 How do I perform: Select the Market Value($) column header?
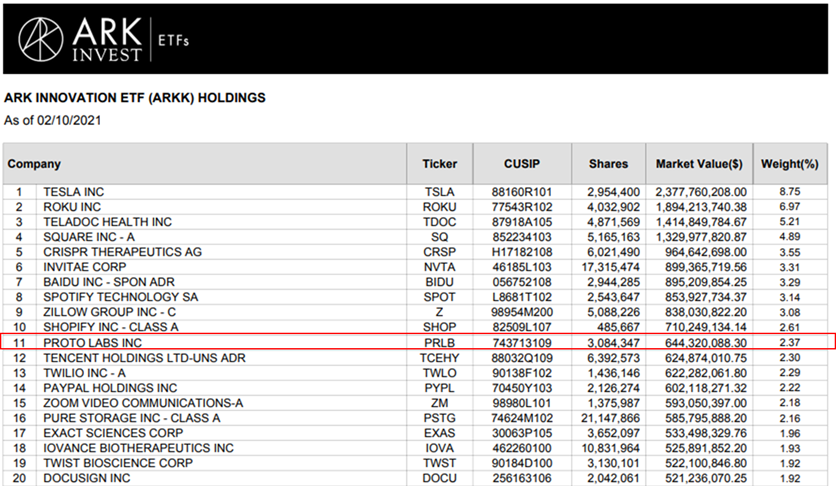[699, 164]
